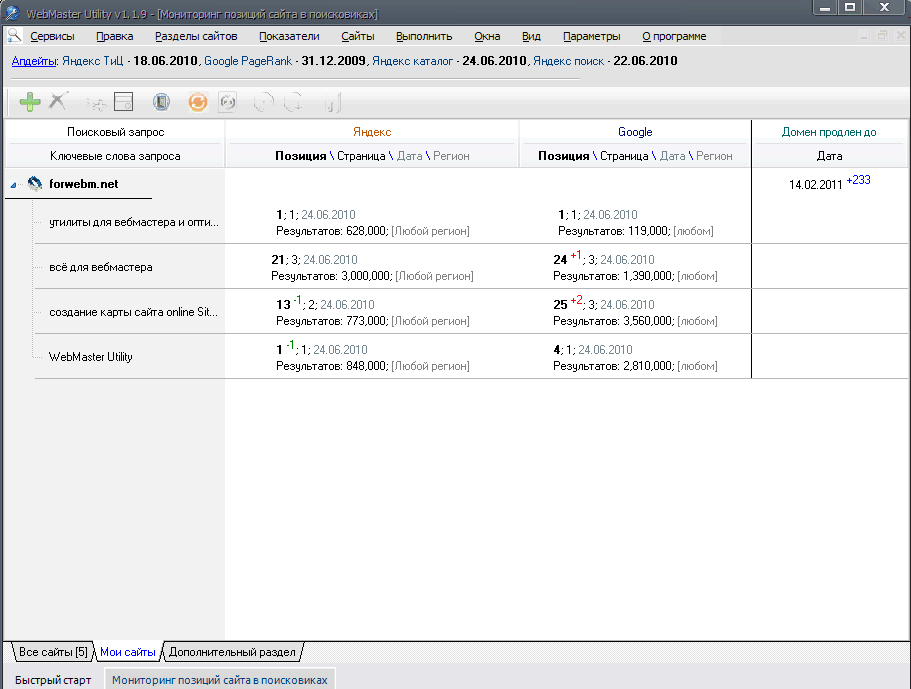Click the window panel icon in toolbar
This screenshot has width=911, height=689.
124,101
